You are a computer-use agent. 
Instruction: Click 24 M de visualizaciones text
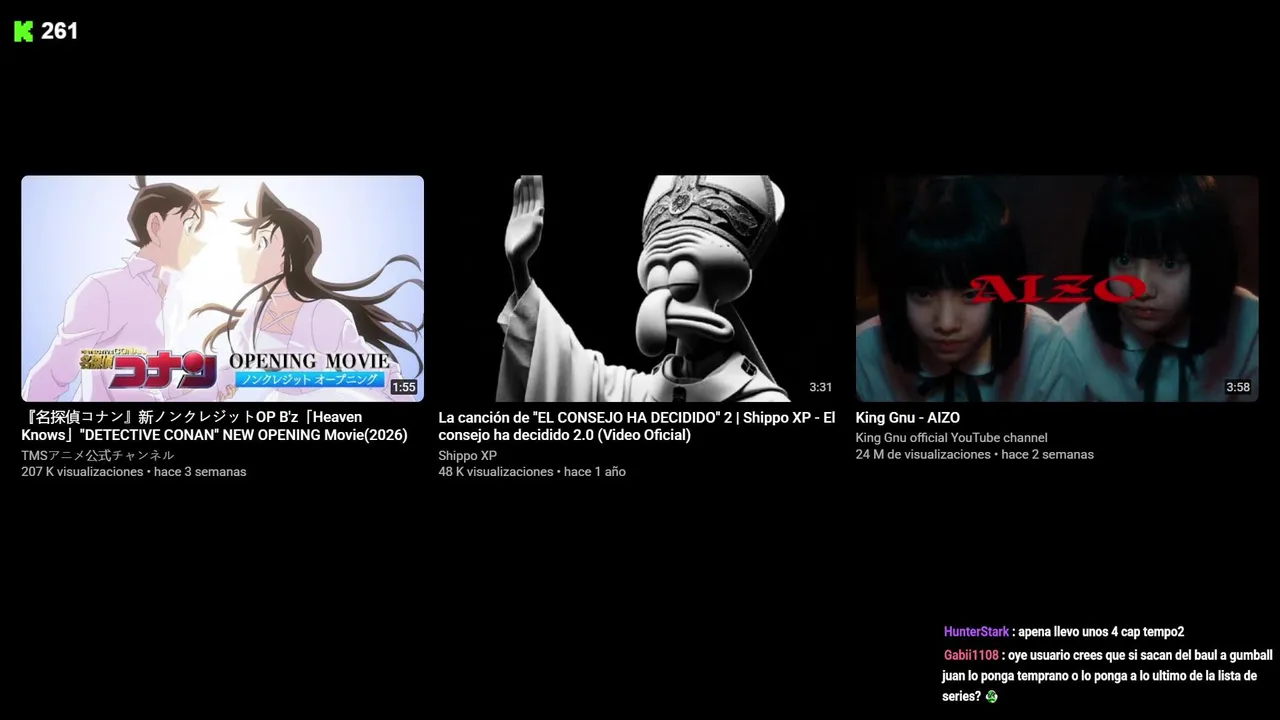(923, 455)
